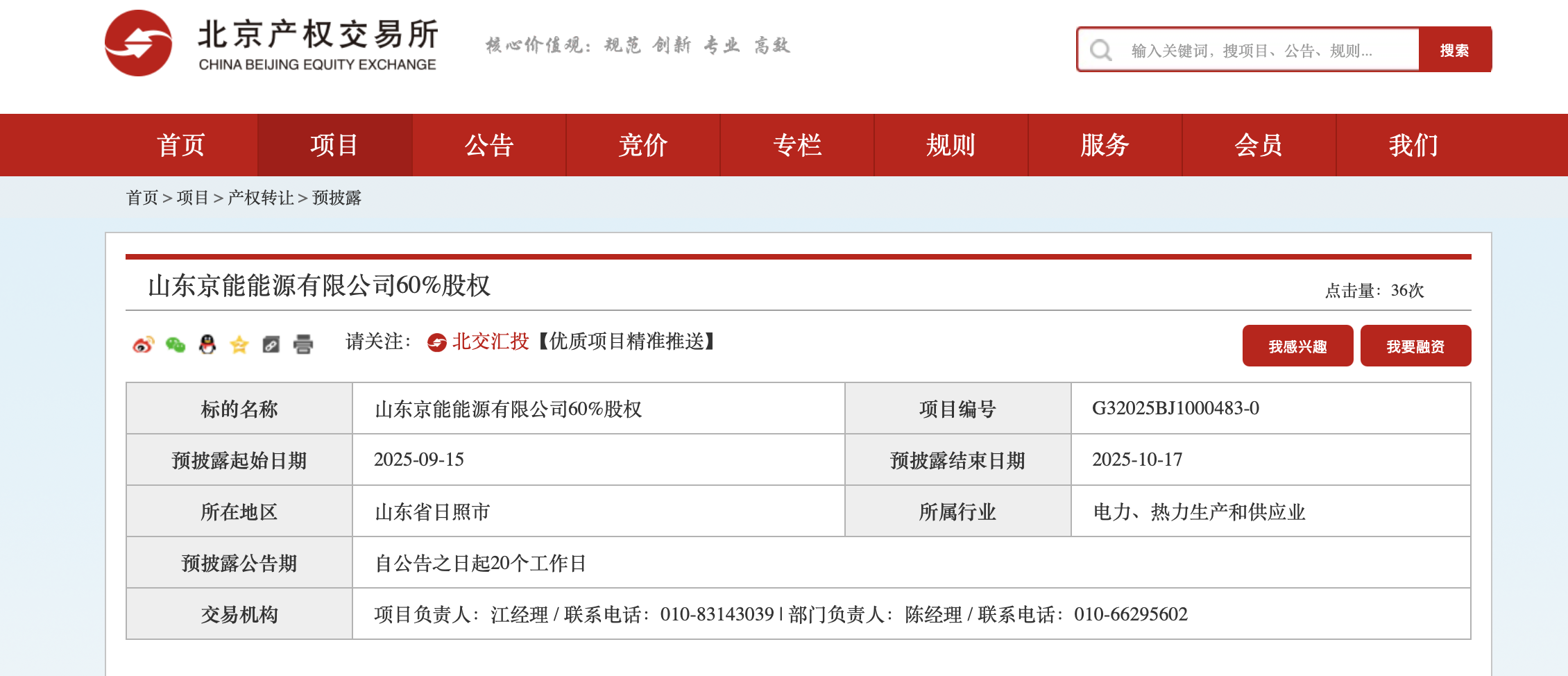1568x676 pixels.
Task: Copy link using the chain icon
Action: (x=271, y=344)
